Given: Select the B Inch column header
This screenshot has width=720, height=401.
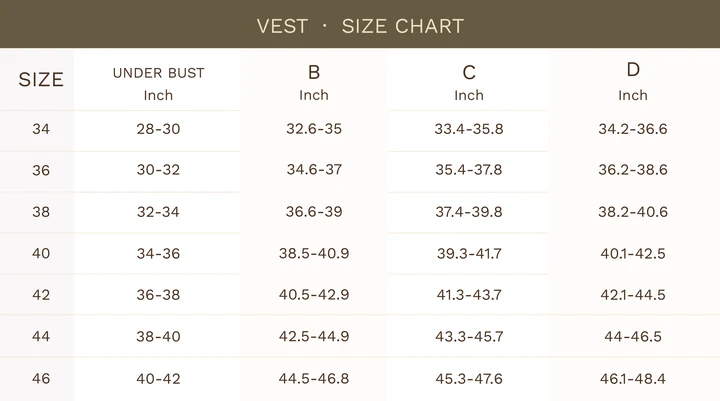Looking at the screenshot, I should (x=314, y=83).
